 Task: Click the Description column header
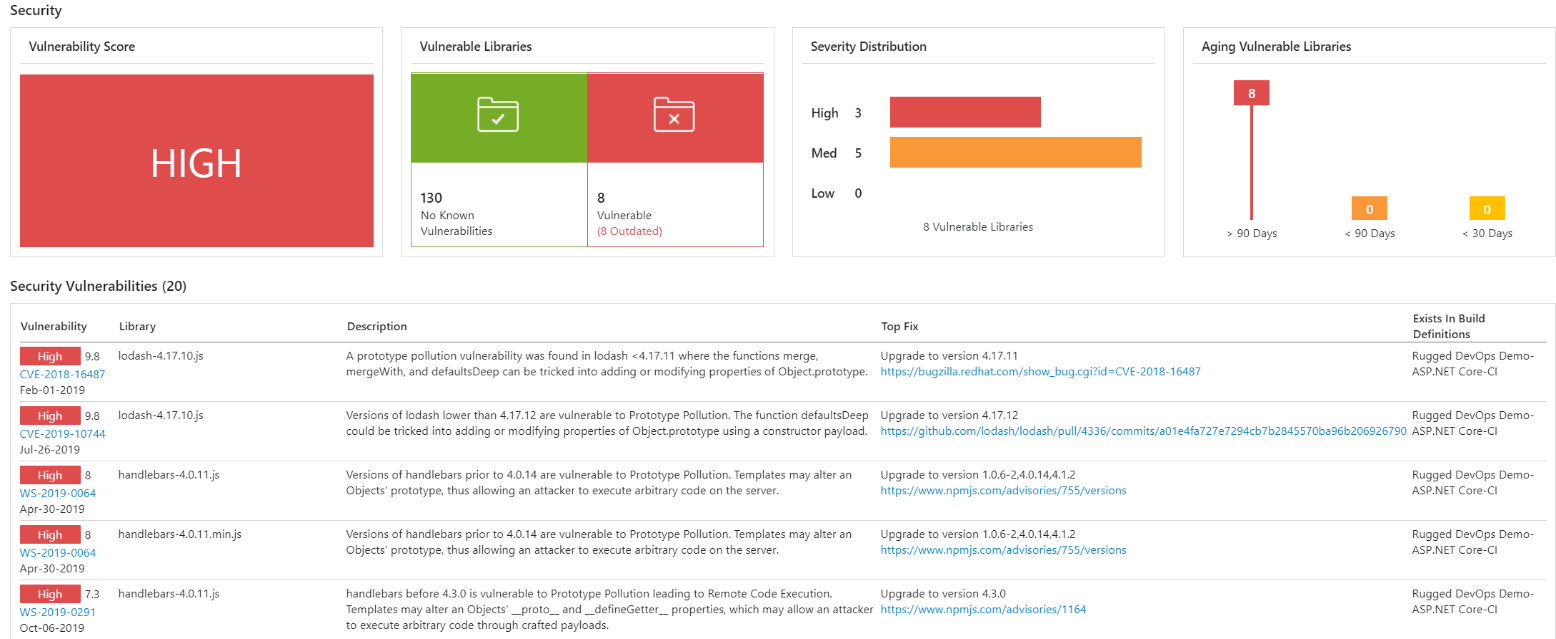pyautogui.click(x=377, y=326)
